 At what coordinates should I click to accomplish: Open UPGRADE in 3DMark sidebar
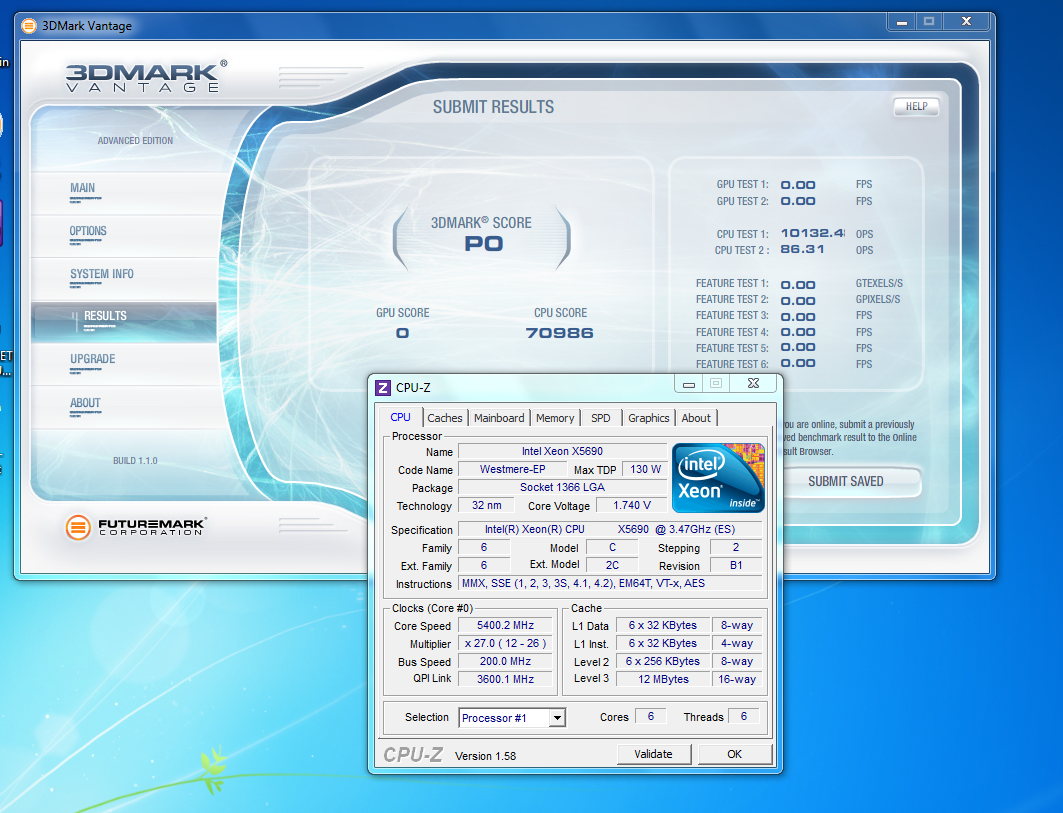coord(123,363)
